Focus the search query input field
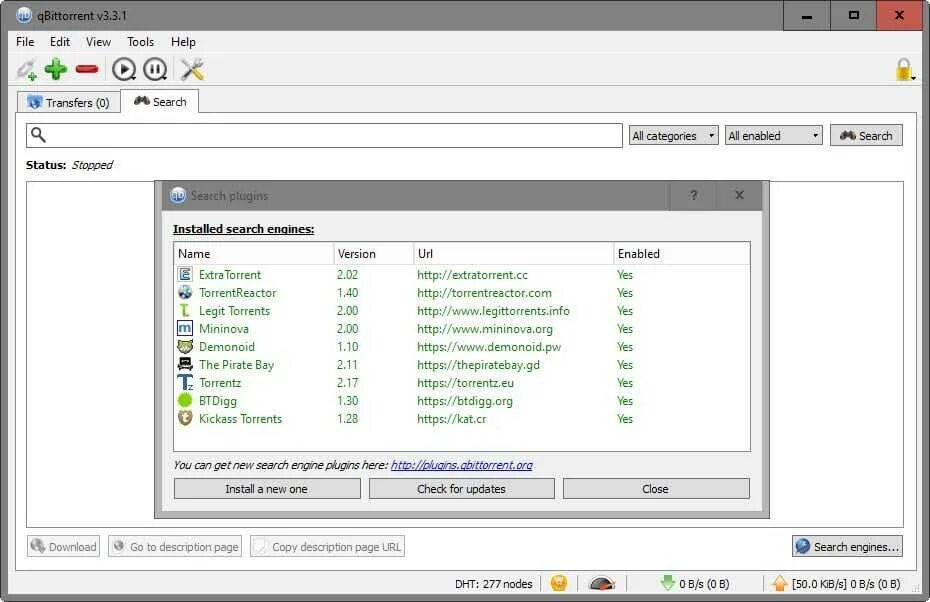 [324, 135]
